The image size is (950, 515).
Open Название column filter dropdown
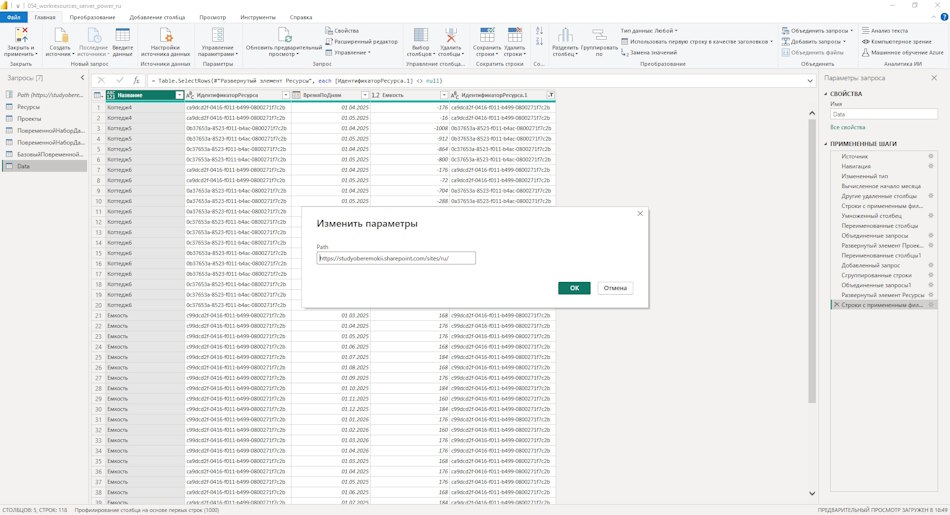179,95
